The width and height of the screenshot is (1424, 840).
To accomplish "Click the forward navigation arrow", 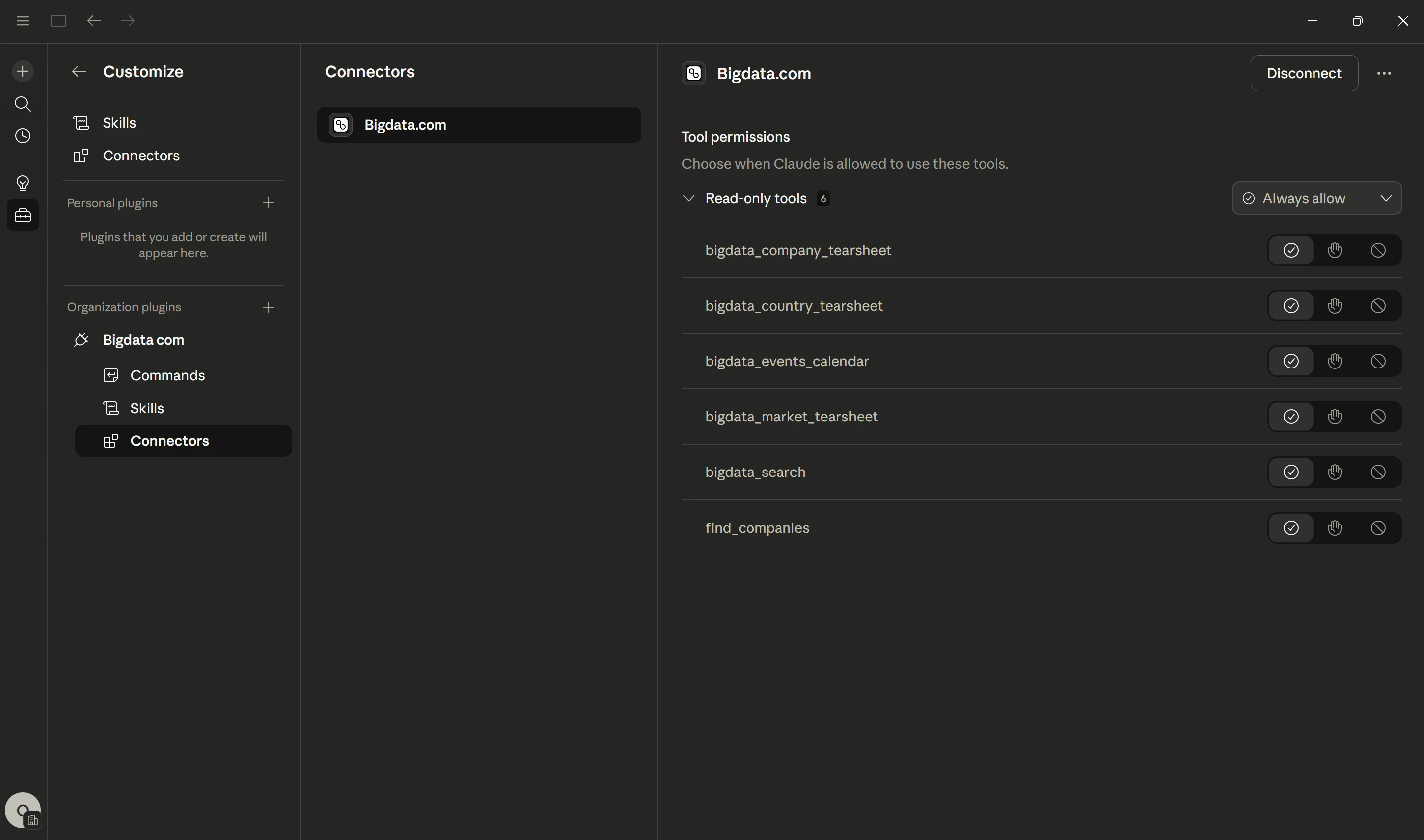I will pyautogui.click(x=128, y=21).
